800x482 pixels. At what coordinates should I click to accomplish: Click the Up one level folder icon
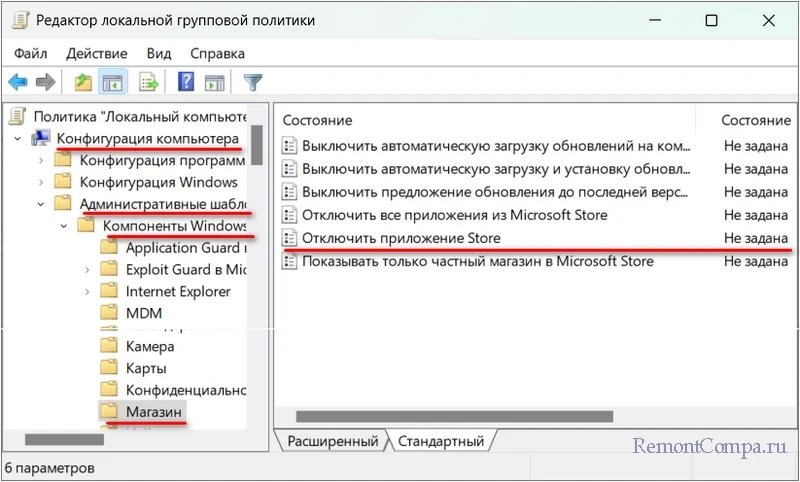coord(83,82)
